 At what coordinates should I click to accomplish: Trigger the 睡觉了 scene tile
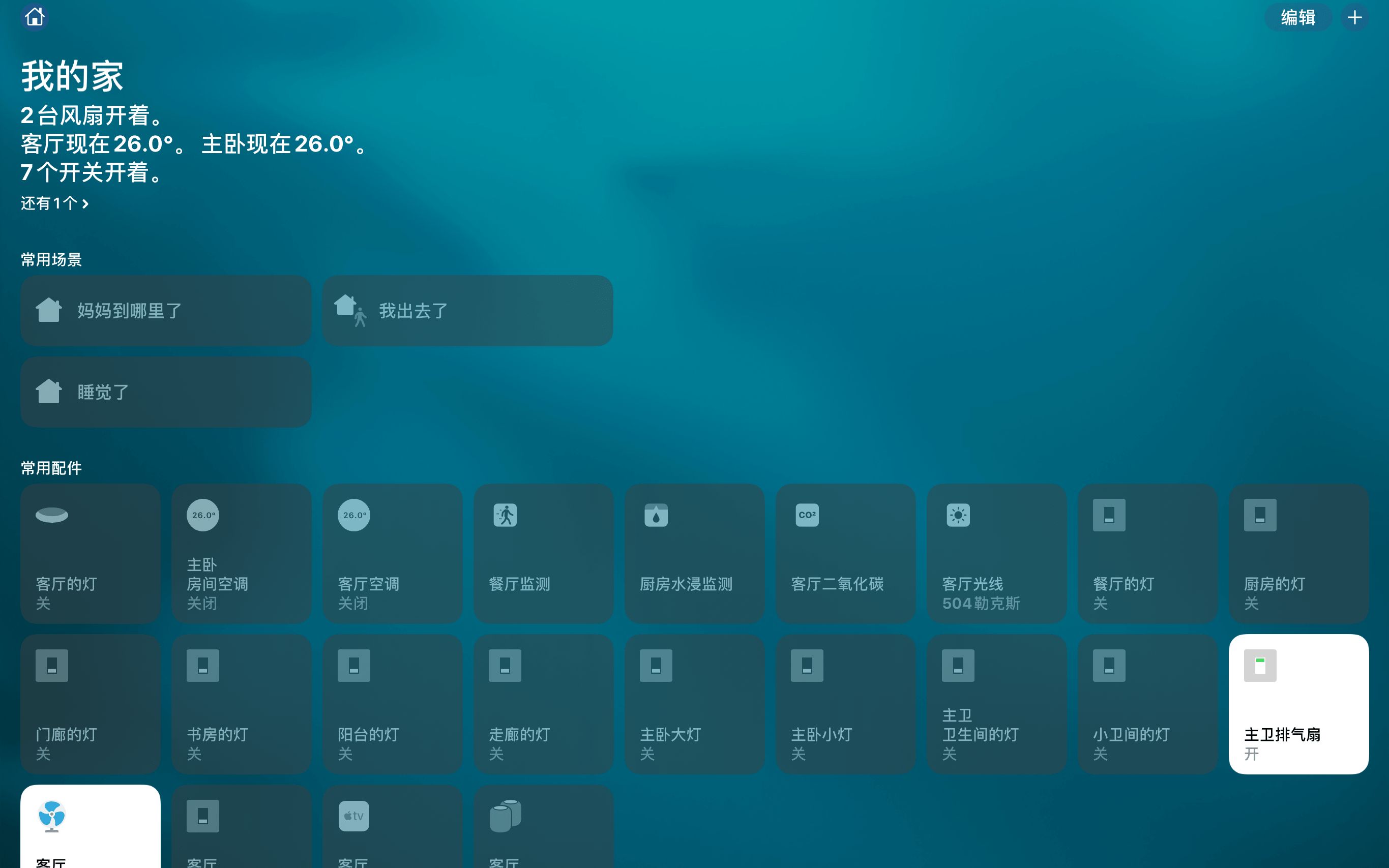point(166,392)
